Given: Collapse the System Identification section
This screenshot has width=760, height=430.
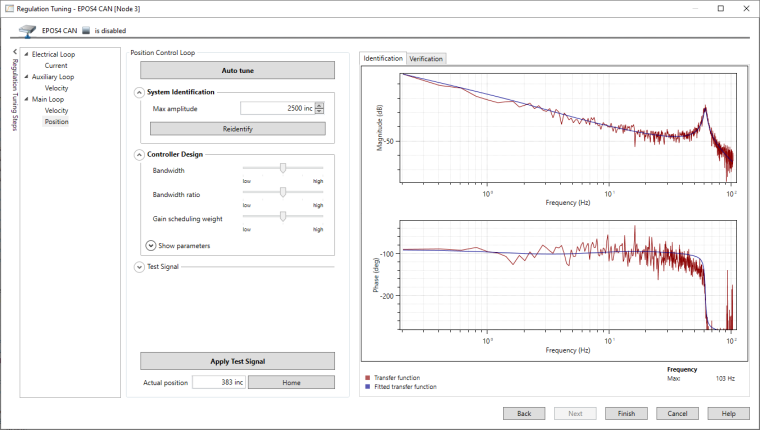Looking at the screenshot, I should click(139, 92).
